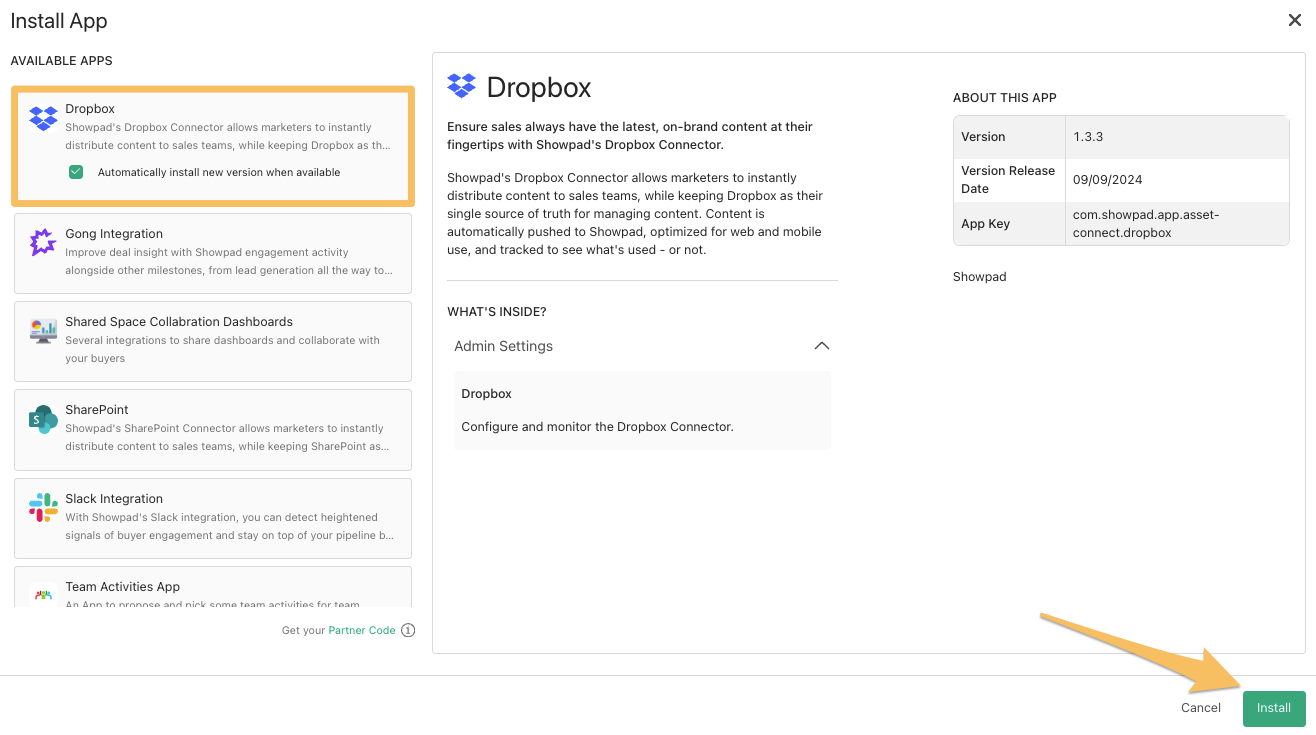Image resolution: width=1316 pixels, height=735 pixels.
Task: Click the Cancel button
Action: (1201, 708)
